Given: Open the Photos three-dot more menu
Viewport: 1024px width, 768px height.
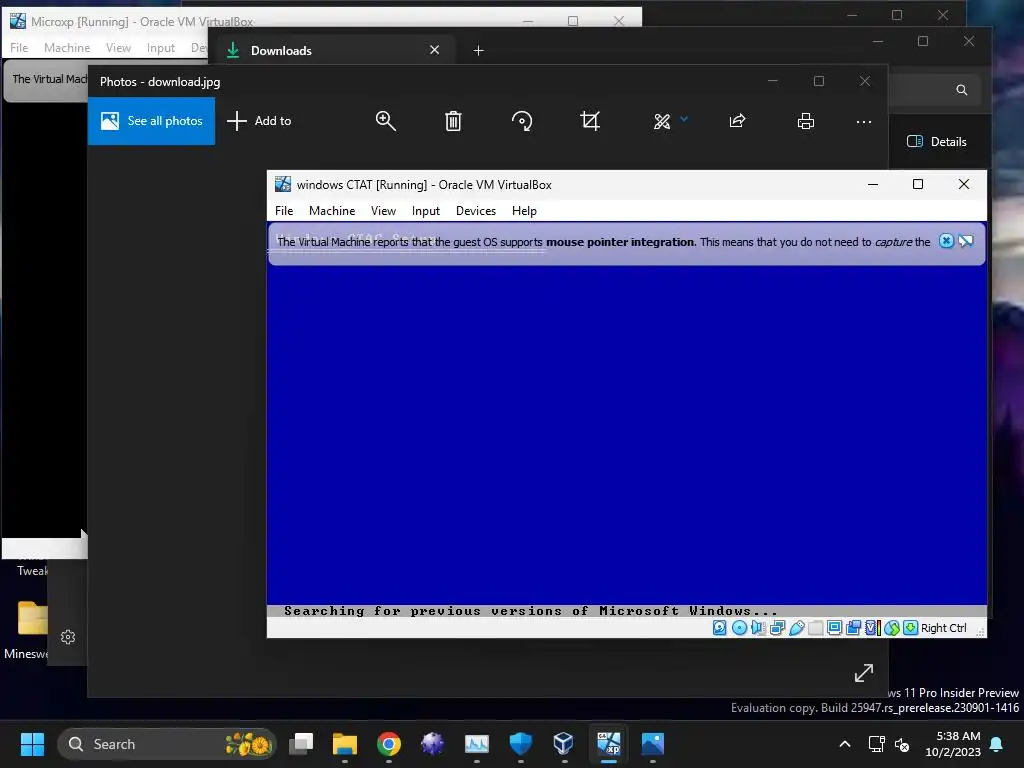Looking at the screenshot, I should [864, 122].
